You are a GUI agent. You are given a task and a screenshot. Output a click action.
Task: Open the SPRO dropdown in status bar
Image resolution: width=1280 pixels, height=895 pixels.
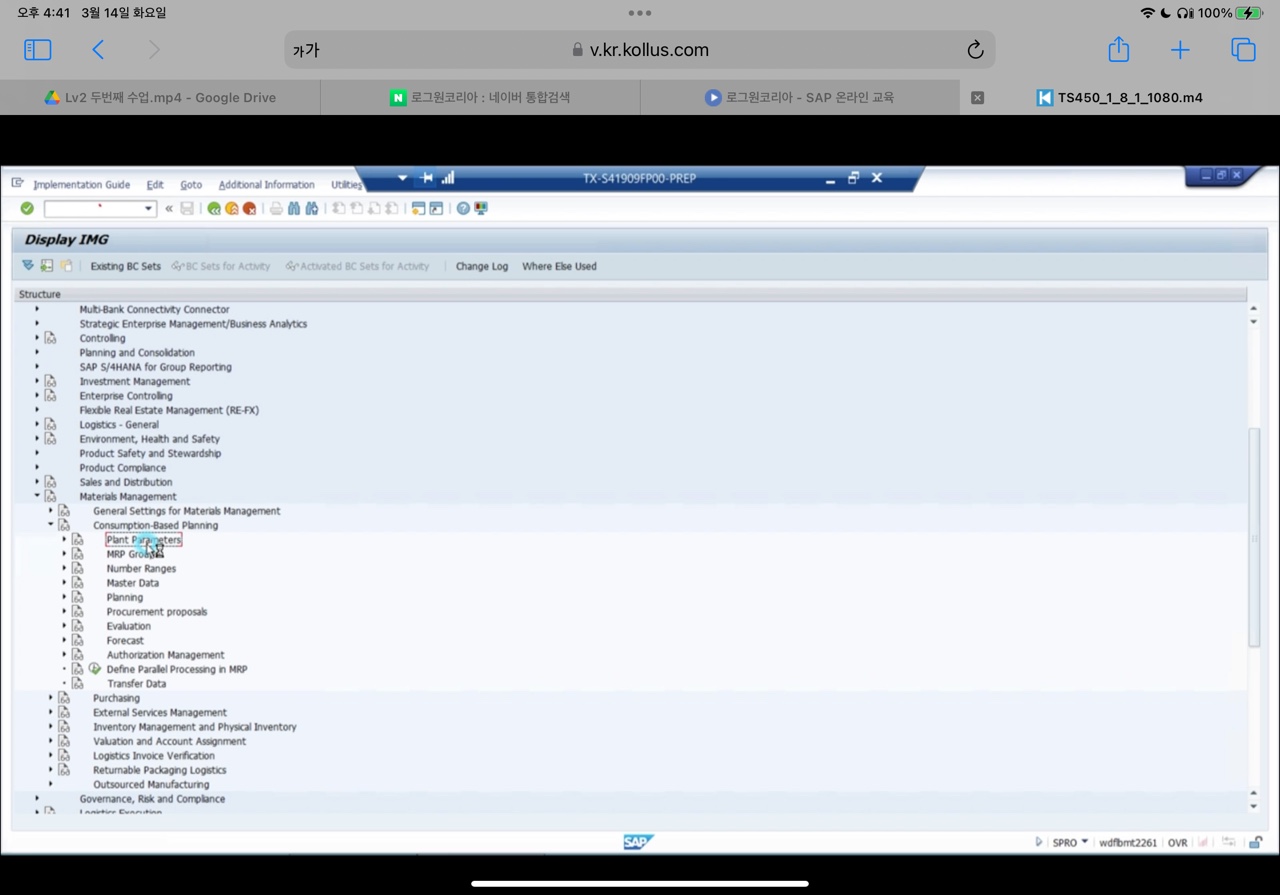click(1084, 842)
